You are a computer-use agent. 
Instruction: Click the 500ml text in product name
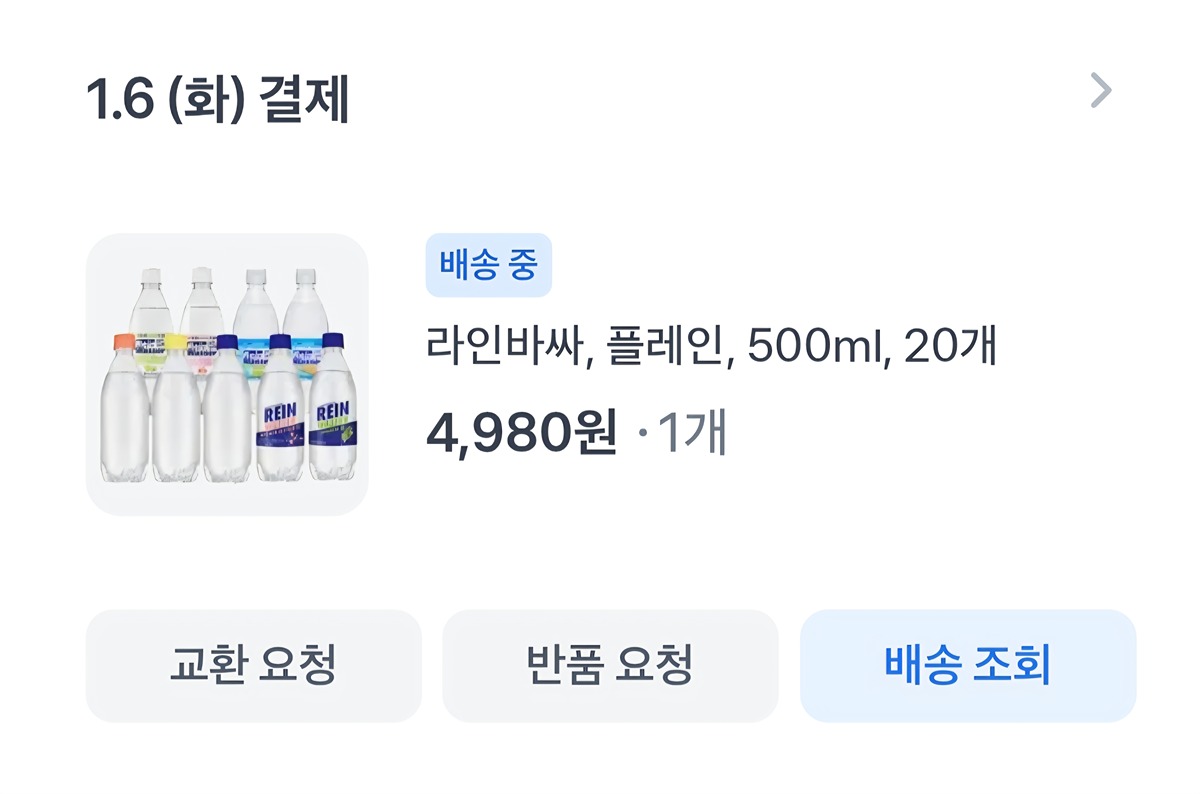tap(816, 348)
